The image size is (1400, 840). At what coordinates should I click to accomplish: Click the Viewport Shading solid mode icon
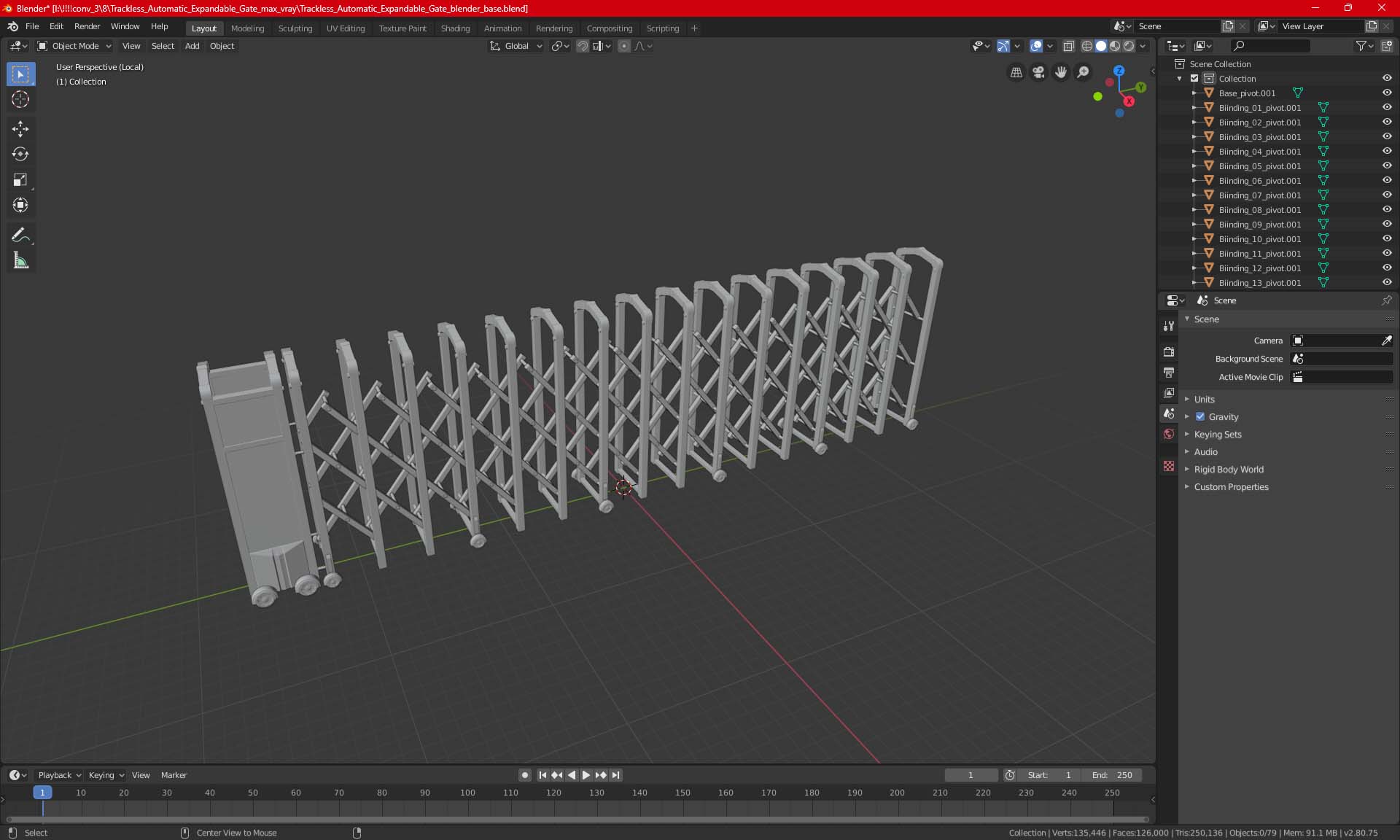[1101, 46]
